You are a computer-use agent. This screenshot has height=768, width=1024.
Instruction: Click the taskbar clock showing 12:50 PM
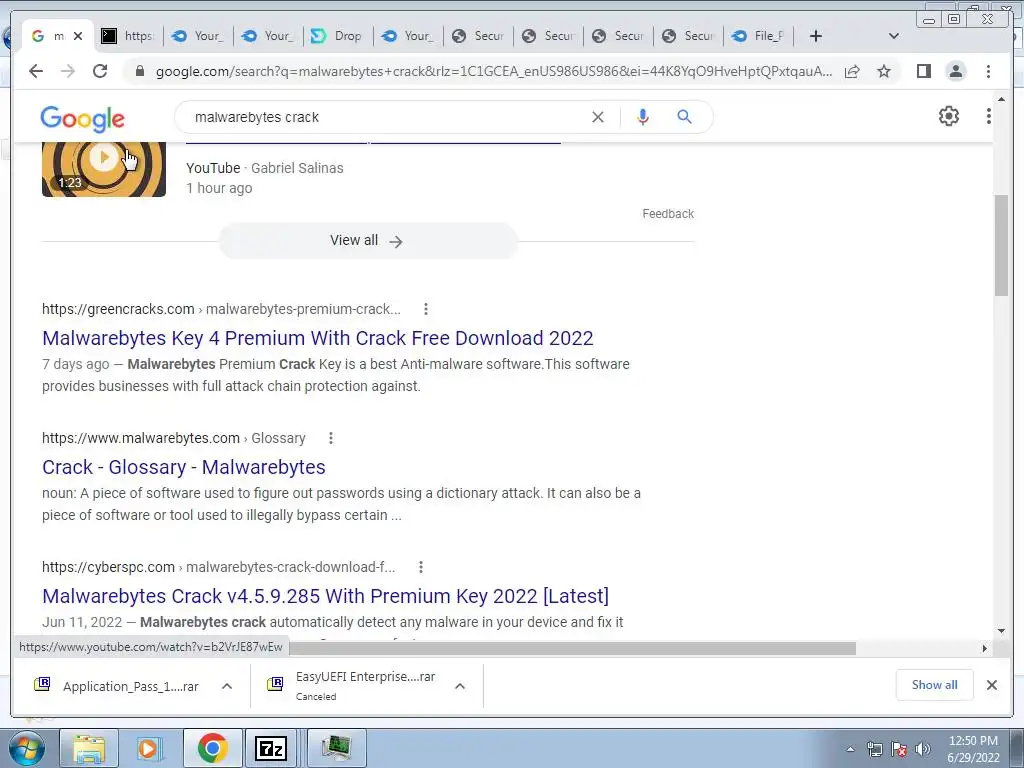[x=973, y=749]
